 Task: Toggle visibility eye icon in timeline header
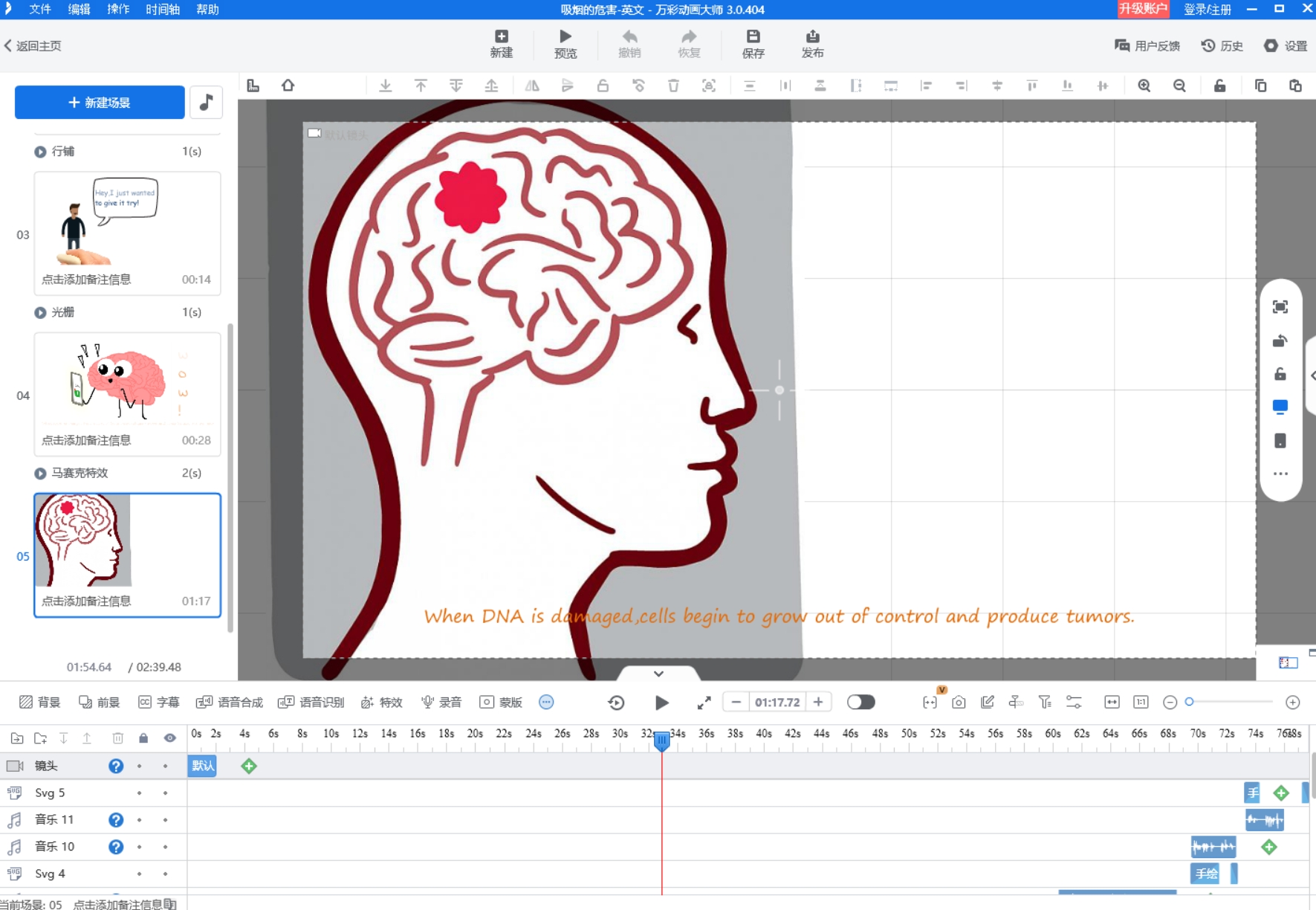(x=169, y=738)
